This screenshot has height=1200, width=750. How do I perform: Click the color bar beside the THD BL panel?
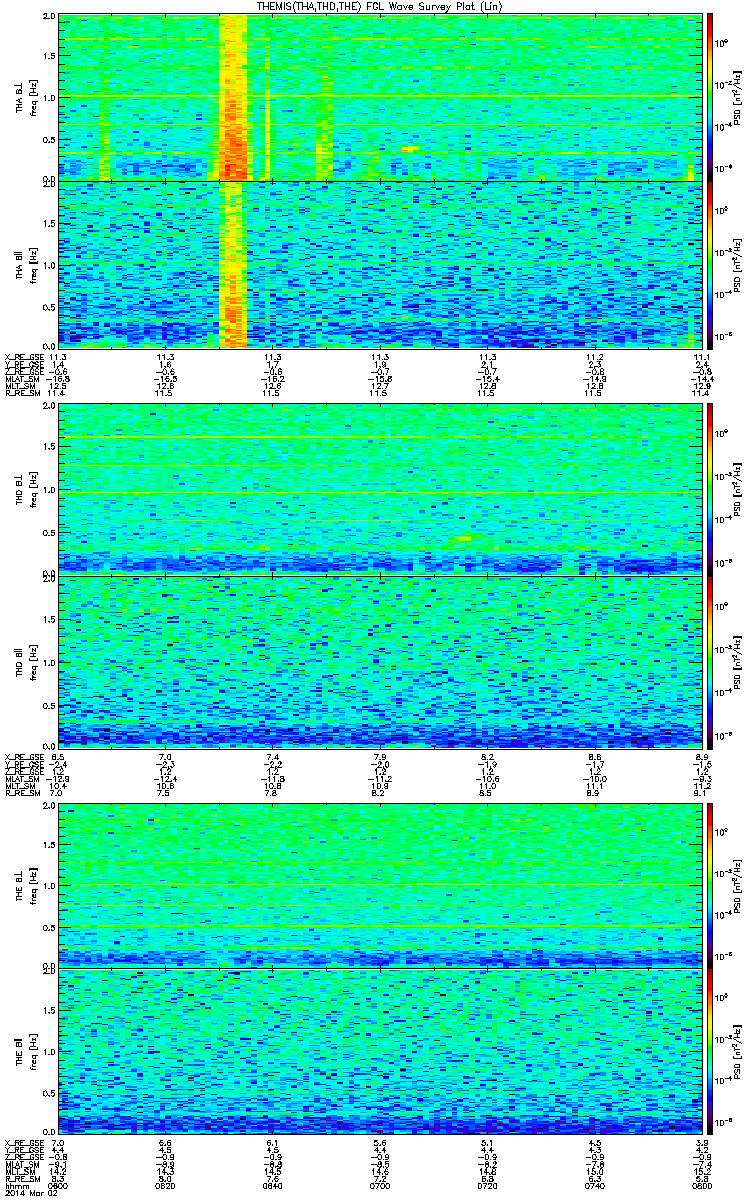pos(710,488)
